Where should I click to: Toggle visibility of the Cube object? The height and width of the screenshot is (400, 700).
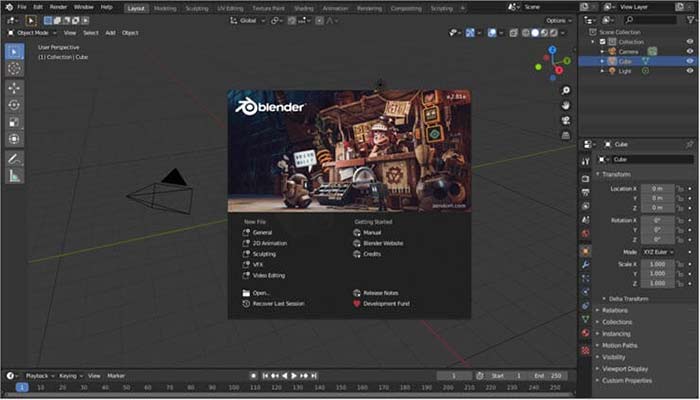click(x=689, y=61)
